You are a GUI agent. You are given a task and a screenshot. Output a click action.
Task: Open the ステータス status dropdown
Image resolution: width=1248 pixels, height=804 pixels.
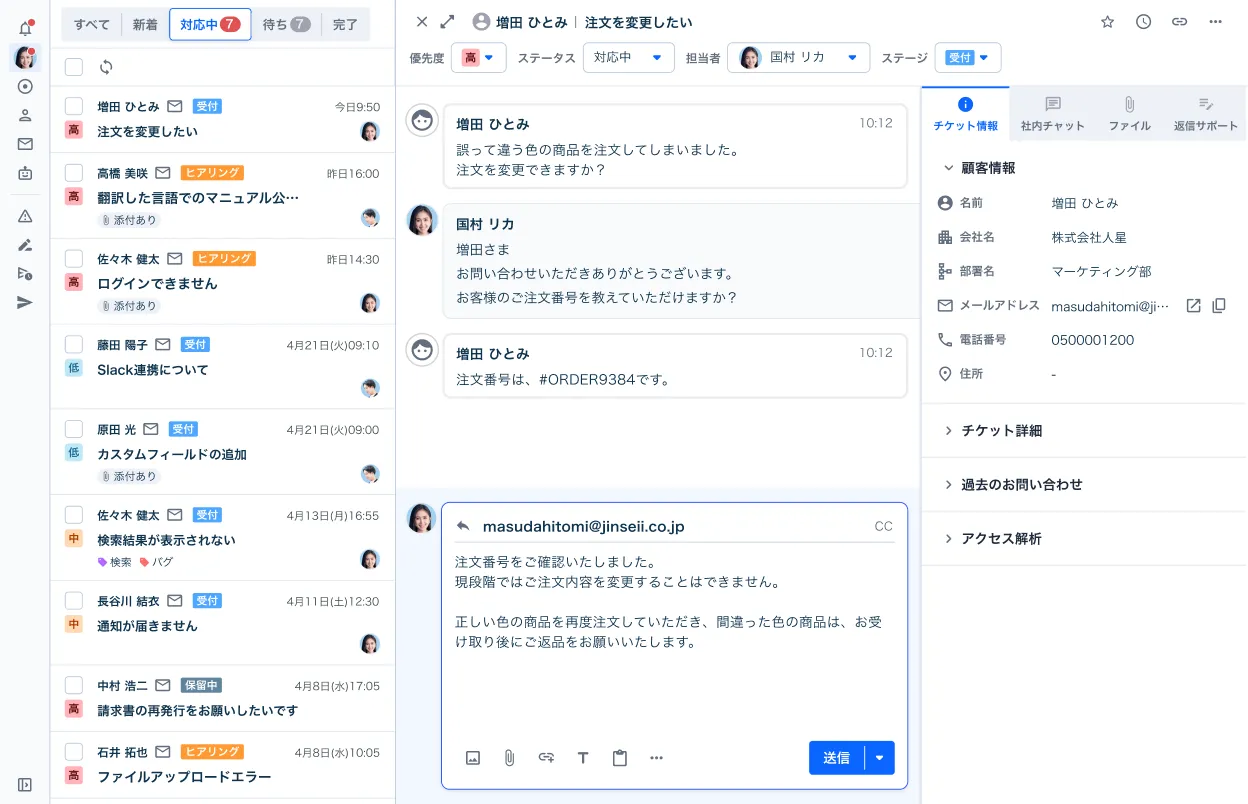pyautogui.click(x=628, y=58)
